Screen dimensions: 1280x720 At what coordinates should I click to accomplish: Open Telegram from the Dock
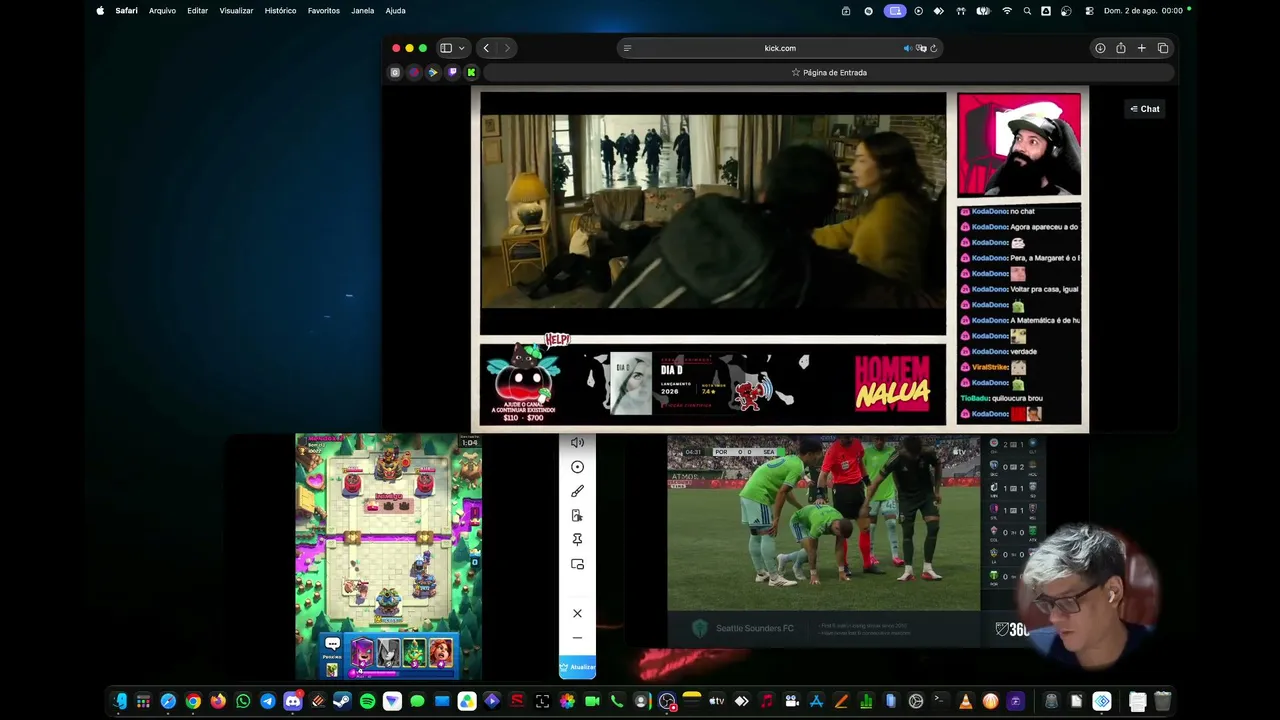pos(268,701)
